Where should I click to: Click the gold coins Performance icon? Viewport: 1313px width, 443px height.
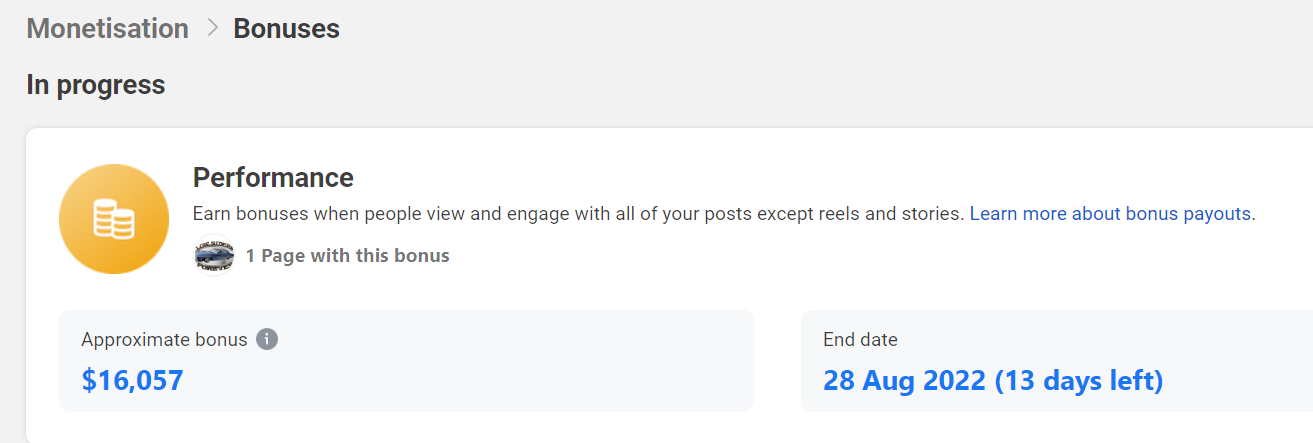[x=113, y=218]
